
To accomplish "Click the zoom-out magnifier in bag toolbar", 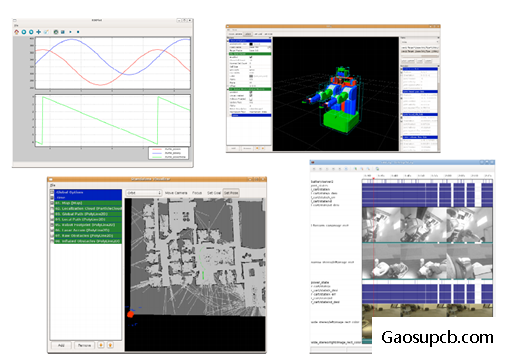I will 362,169.
